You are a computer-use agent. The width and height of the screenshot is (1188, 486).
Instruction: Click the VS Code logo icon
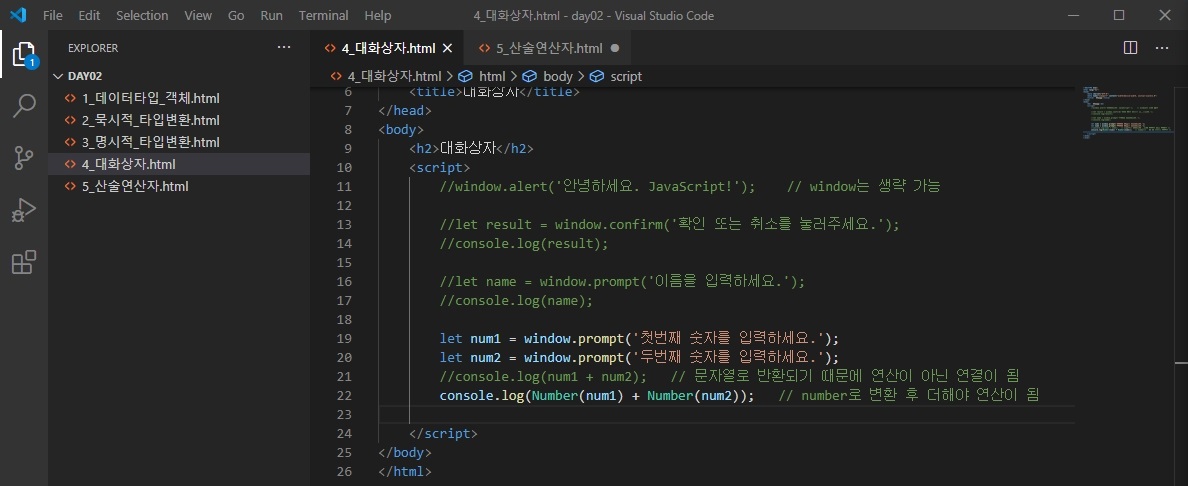(18, 15)
